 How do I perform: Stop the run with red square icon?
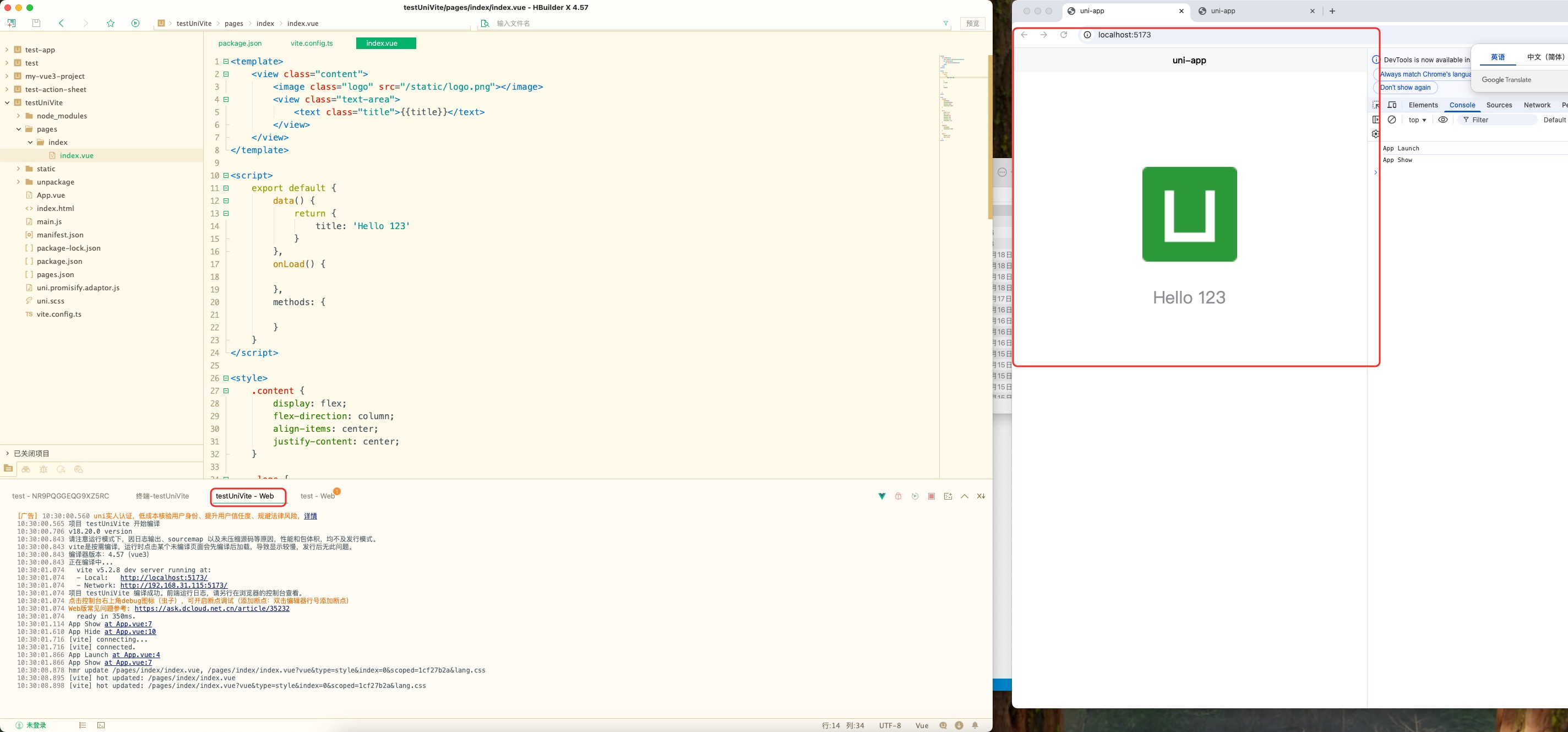coord(932,496)
